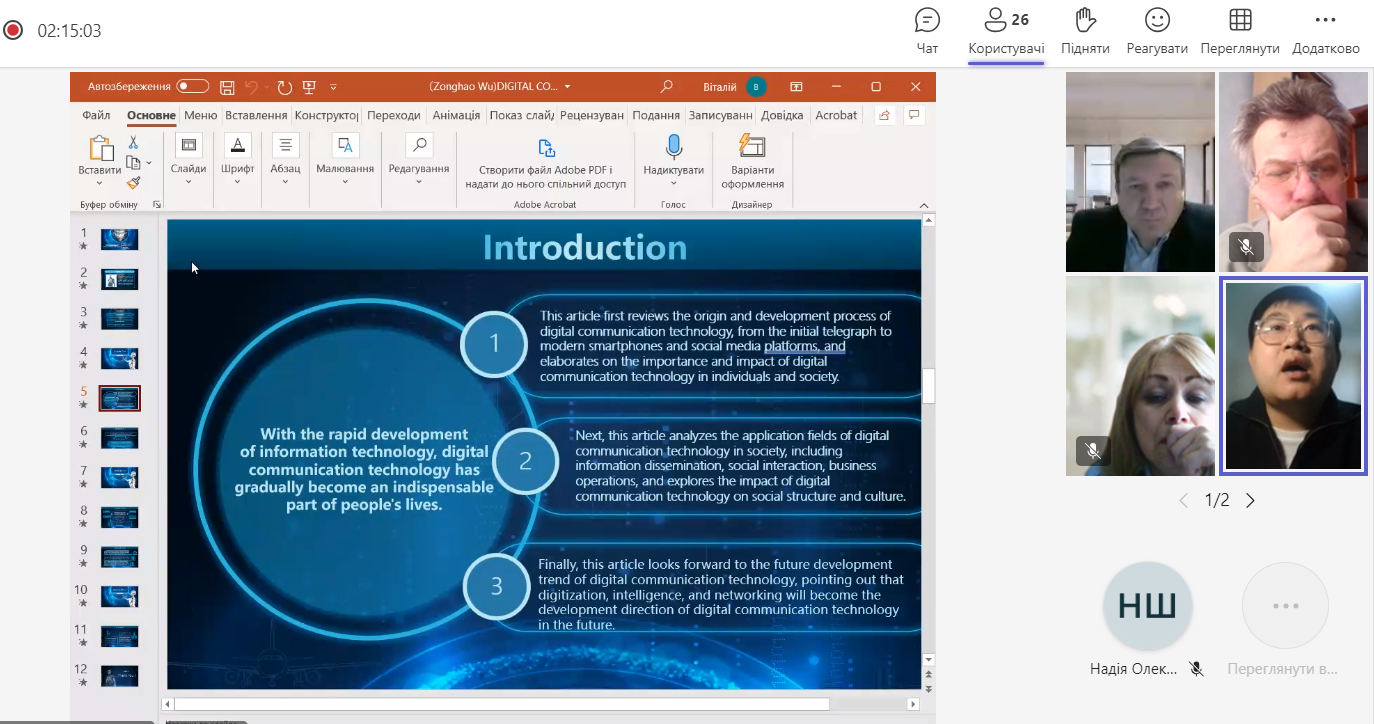Click the circled number 2 on slide
The height and width of the screenshot is (724, 1374).
tap(525, 461)
